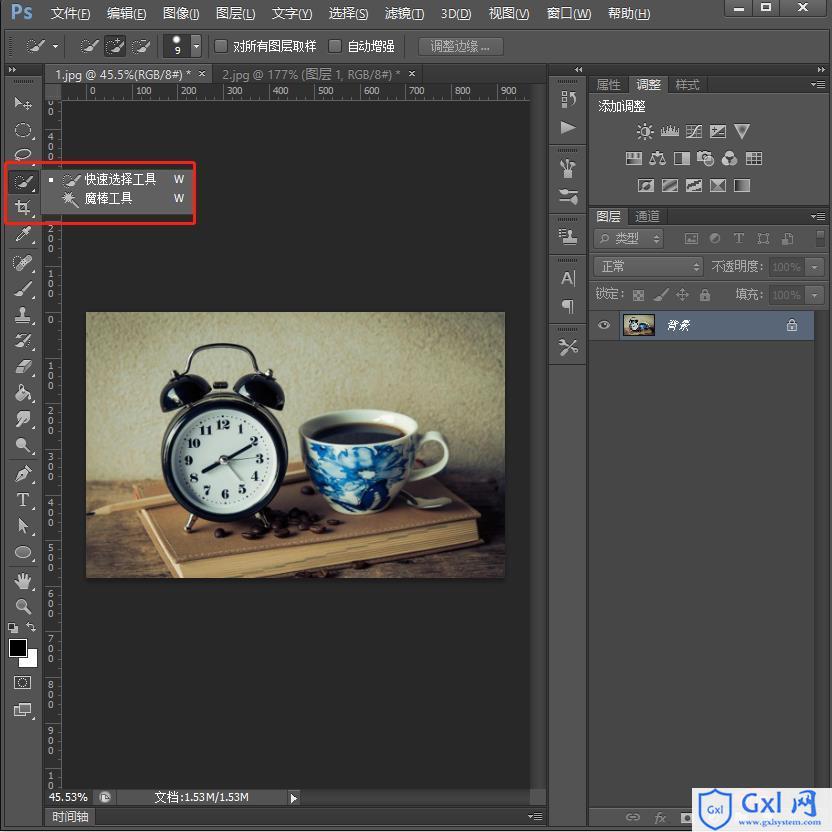
Task: Select the Eraser tool
Action: [23, 367]
